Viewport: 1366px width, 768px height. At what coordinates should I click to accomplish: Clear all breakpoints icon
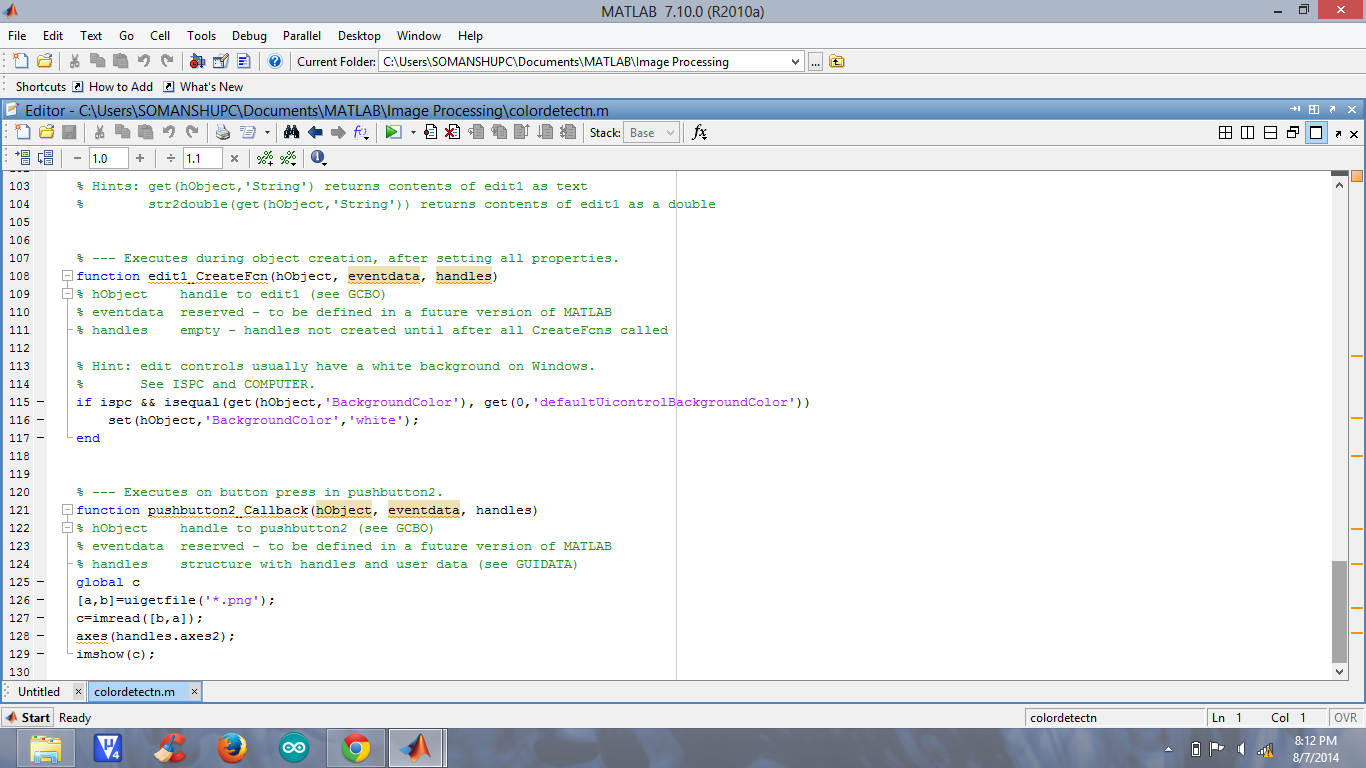click(453, 132)
